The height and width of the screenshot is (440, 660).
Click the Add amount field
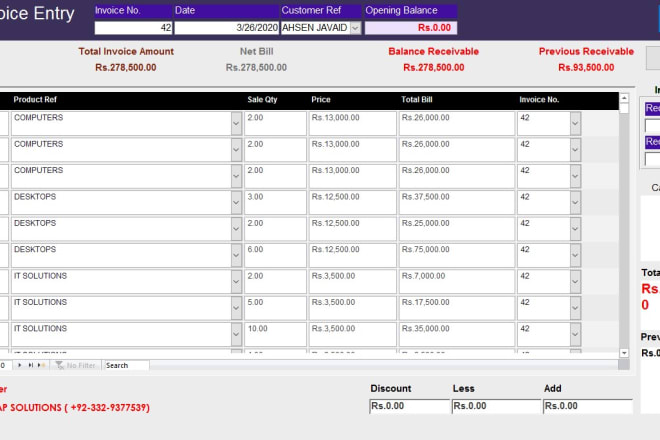coord(587,406)
